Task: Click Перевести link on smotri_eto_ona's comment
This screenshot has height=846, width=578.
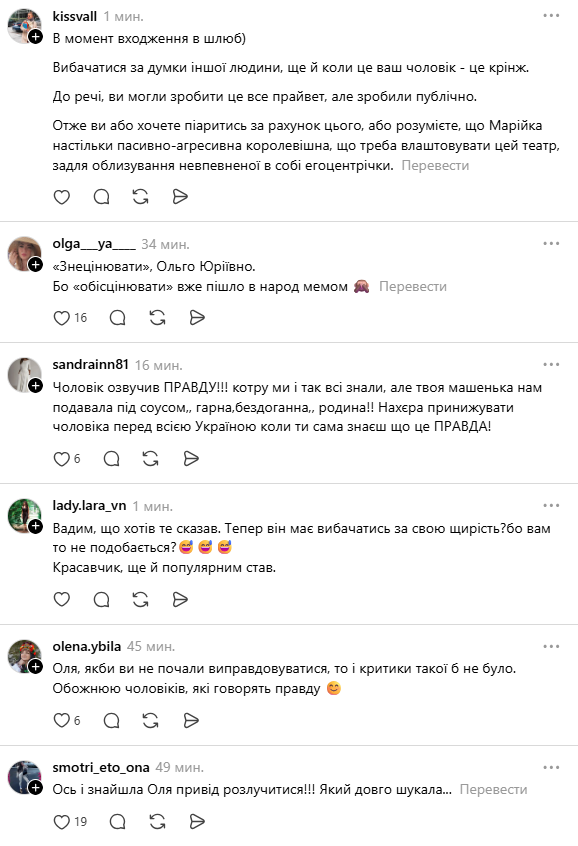Action: tap(494, 790)
